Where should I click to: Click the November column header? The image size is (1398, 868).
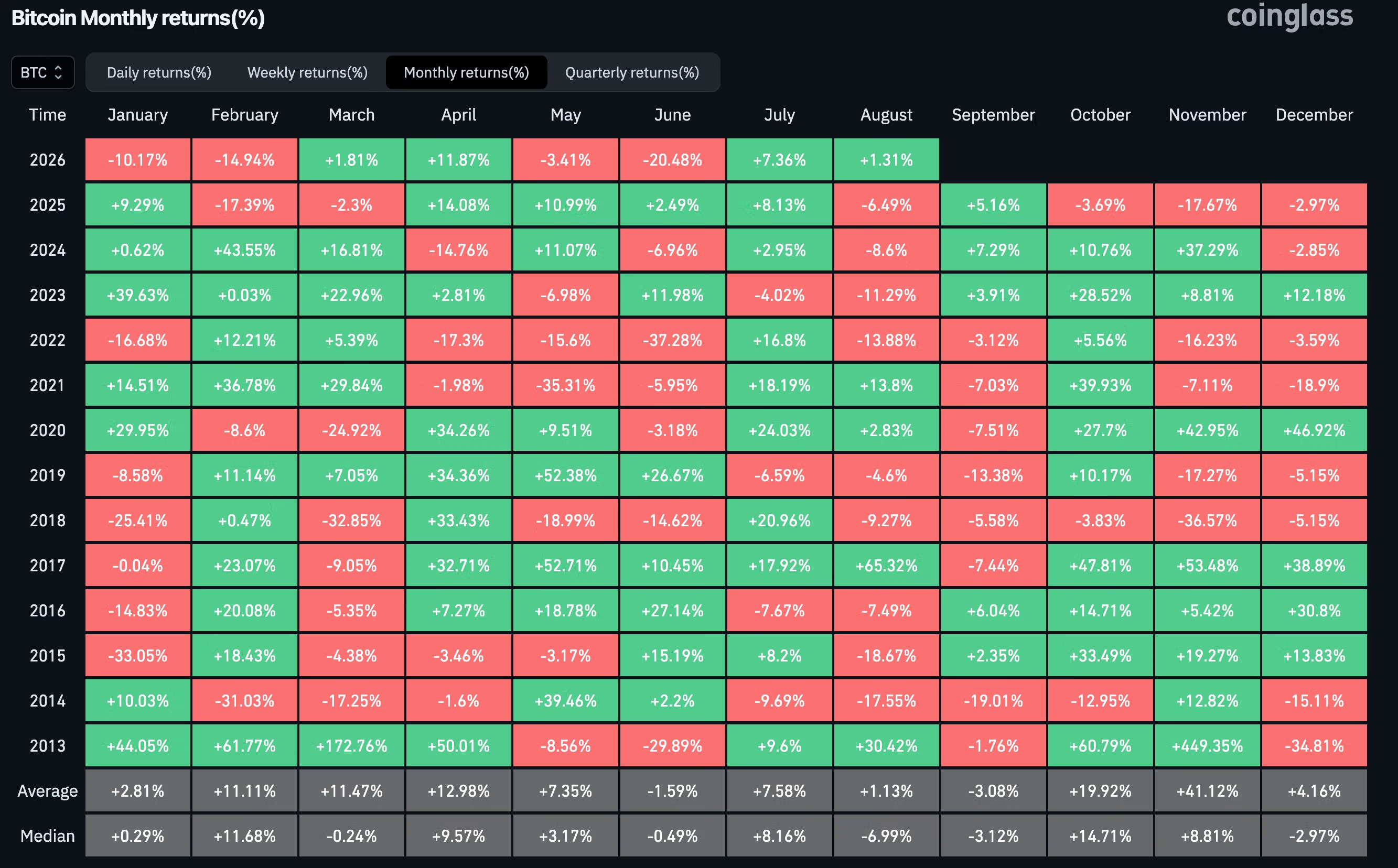coord(1207,115)
